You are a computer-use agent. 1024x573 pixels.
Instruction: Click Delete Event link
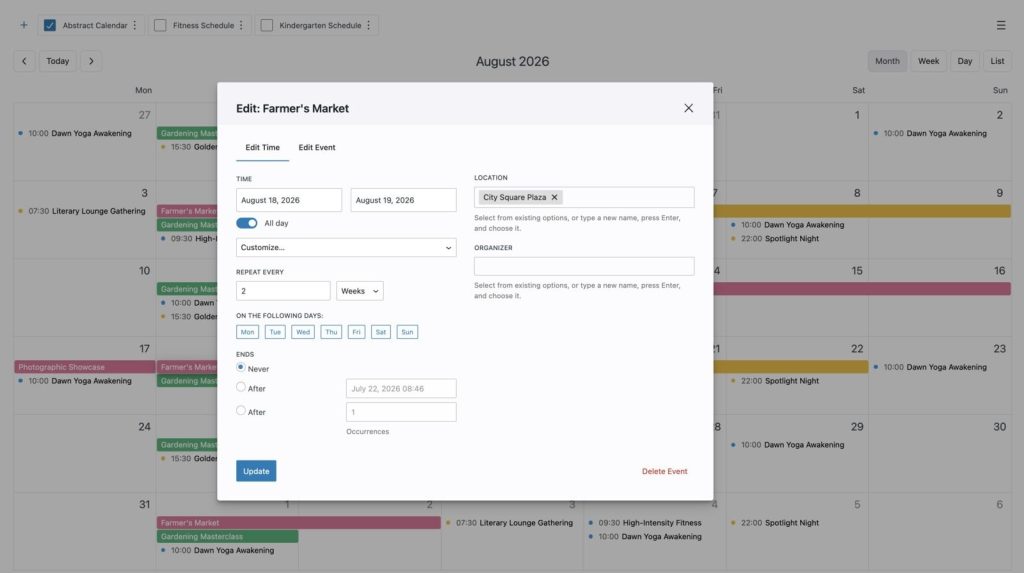click(x=664, y=471)
